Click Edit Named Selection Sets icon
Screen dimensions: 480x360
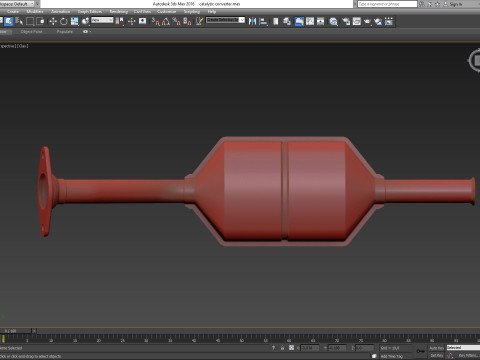199,22
